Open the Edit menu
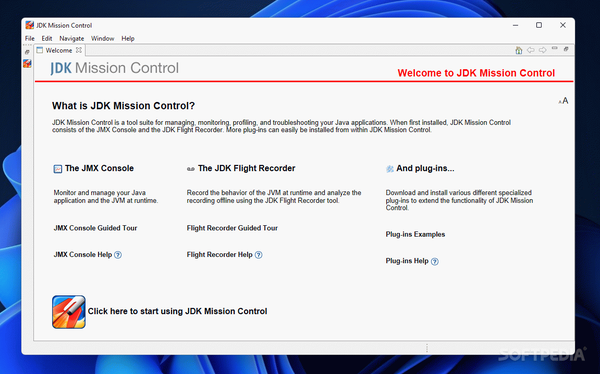Screen dimensions: 600x374 [47, 38]
